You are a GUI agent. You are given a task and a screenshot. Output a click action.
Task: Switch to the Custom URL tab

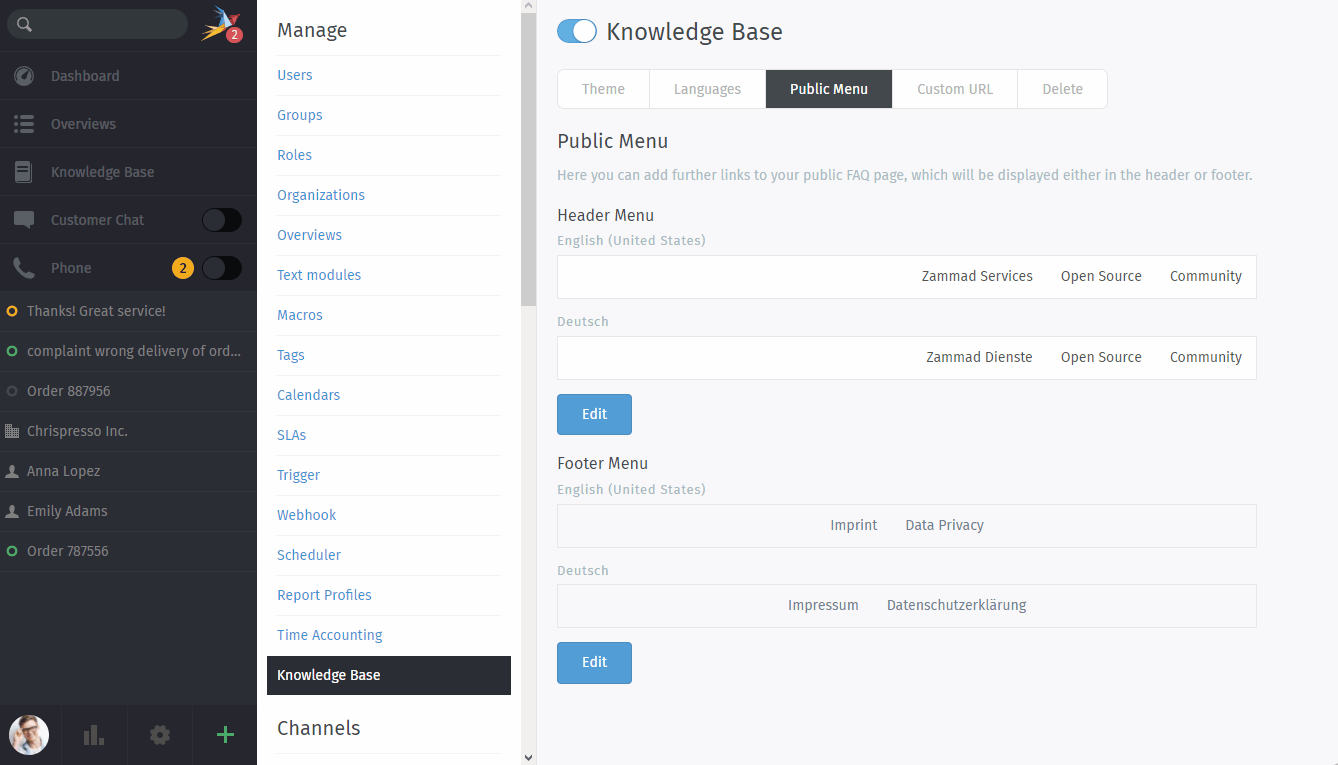coord(955,89)
